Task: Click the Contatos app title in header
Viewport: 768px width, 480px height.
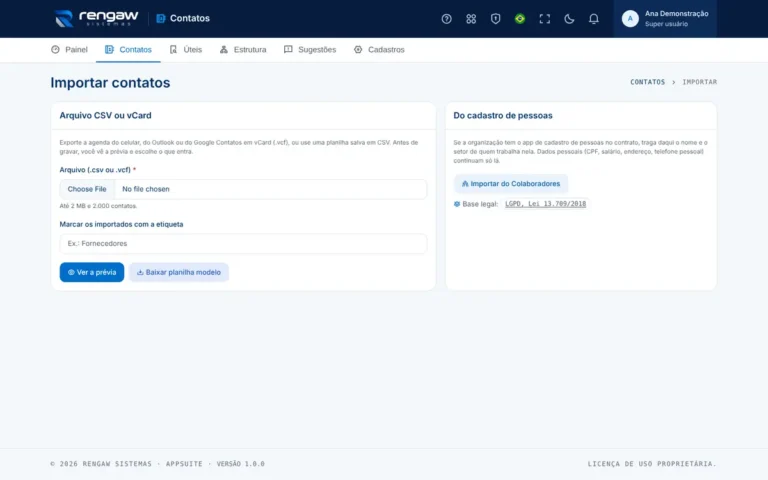Action: coord(190,18)
